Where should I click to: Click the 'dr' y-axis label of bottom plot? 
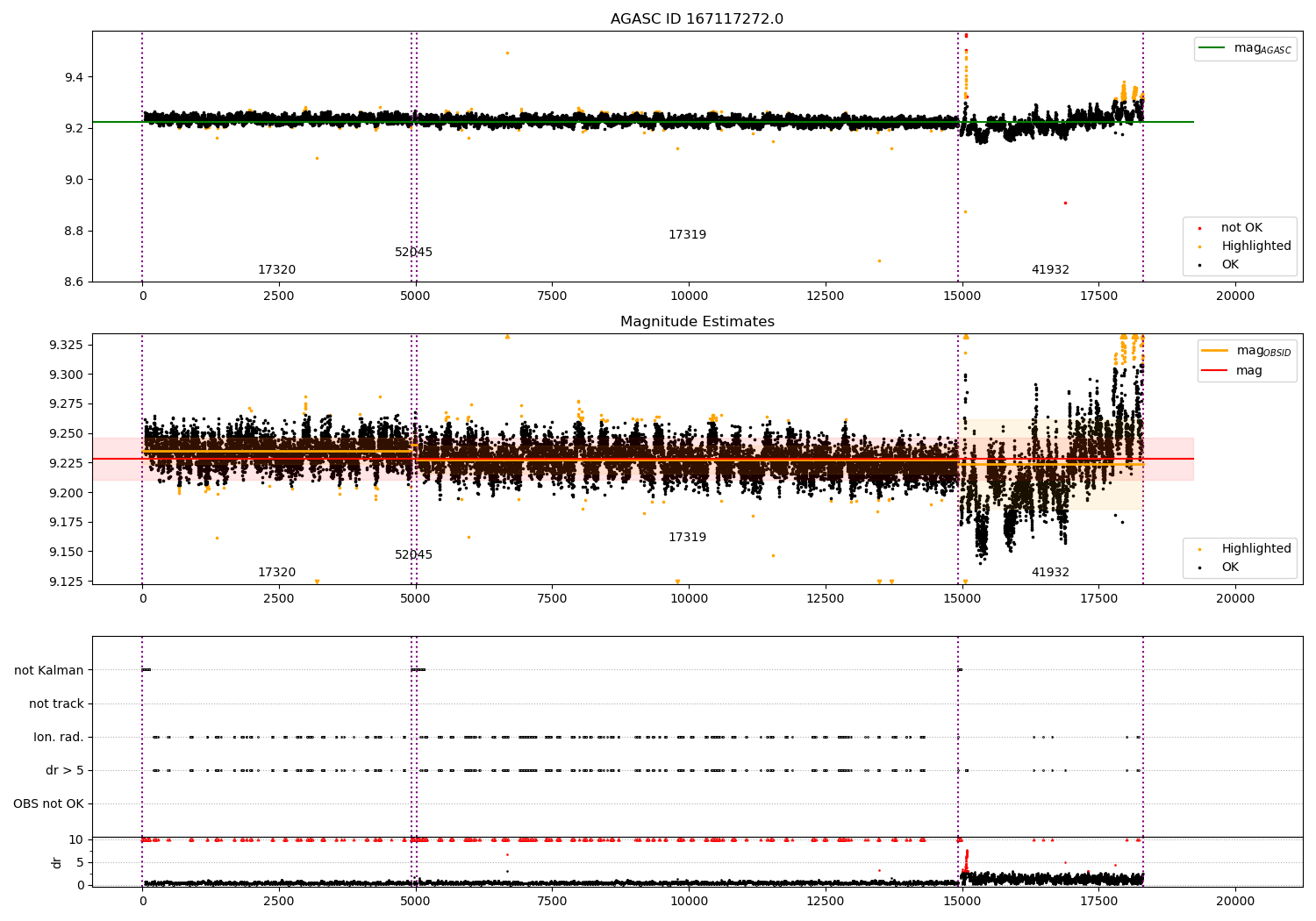point(57,862)
